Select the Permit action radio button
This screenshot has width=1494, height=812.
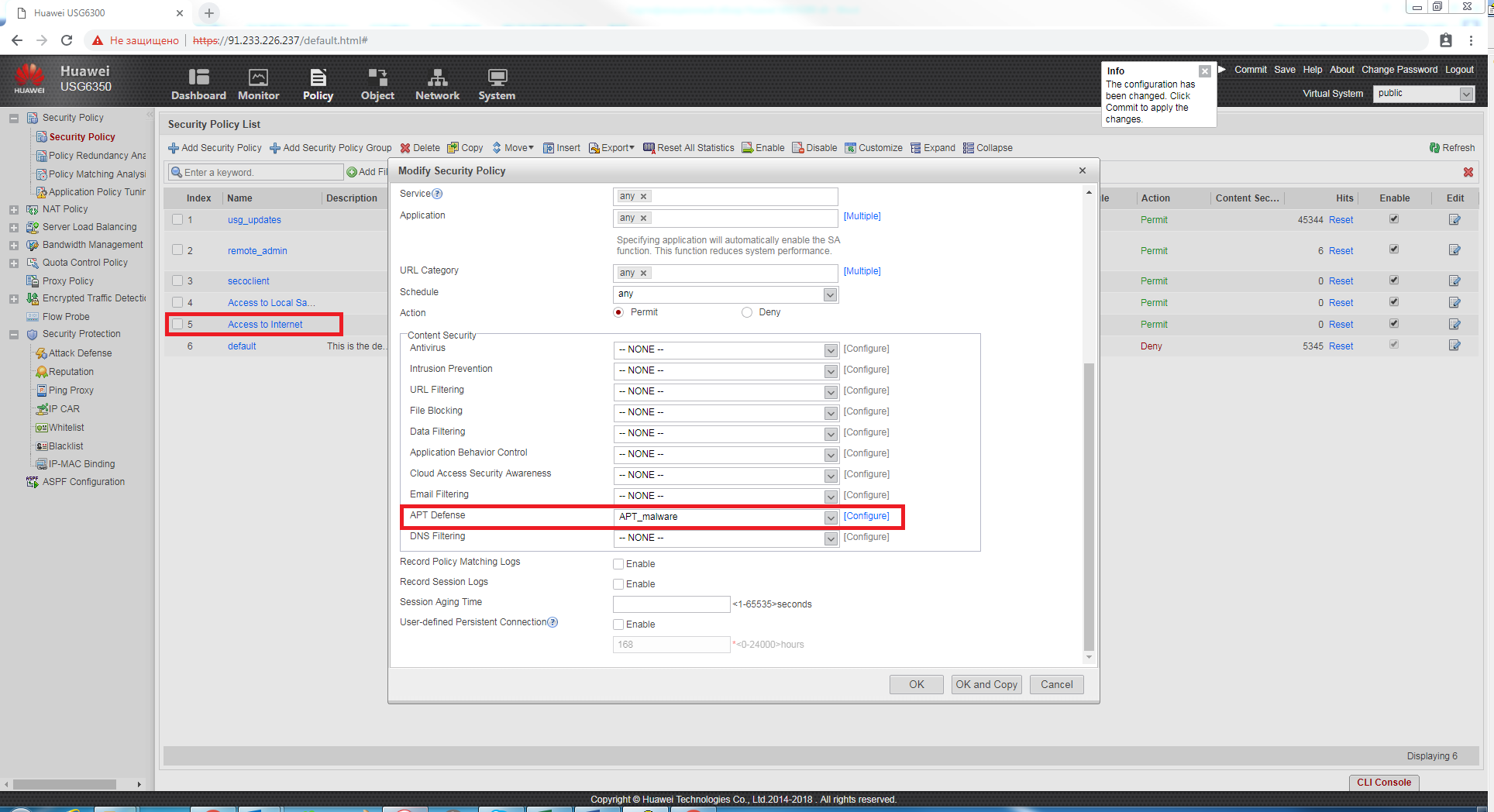[618, 312]
